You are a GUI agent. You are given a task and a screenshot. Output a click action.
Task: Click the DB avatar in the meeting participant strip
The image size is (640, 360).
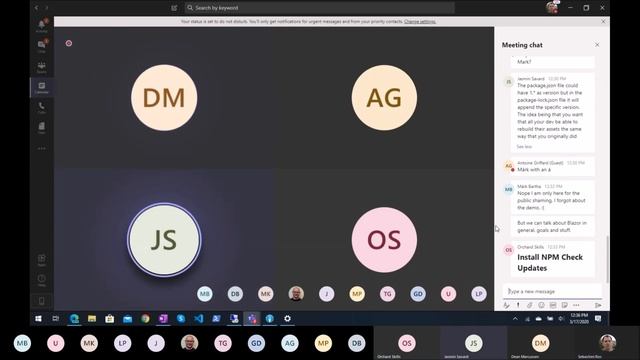pos(235,294)
